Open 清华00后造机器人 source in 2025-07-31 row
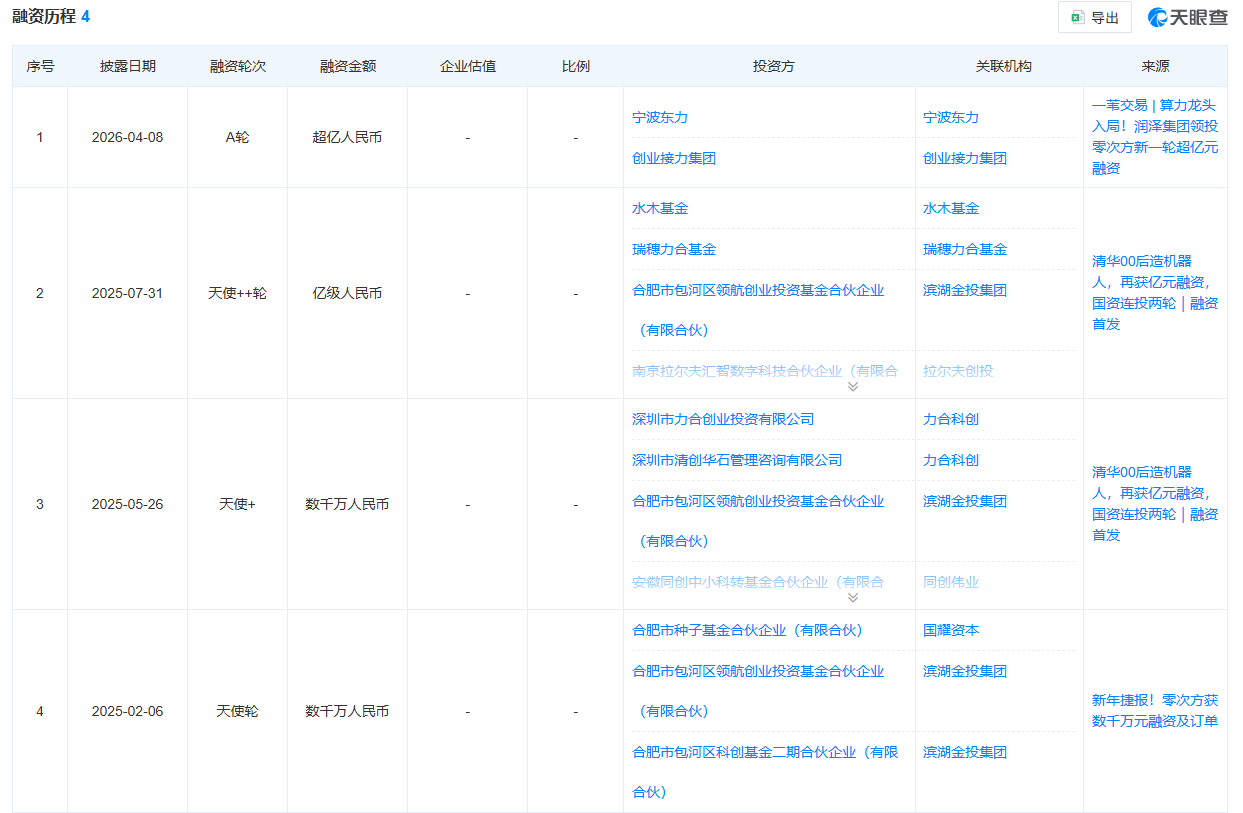The width and height of the screenshot is (1243, 813). point(1155,292)
